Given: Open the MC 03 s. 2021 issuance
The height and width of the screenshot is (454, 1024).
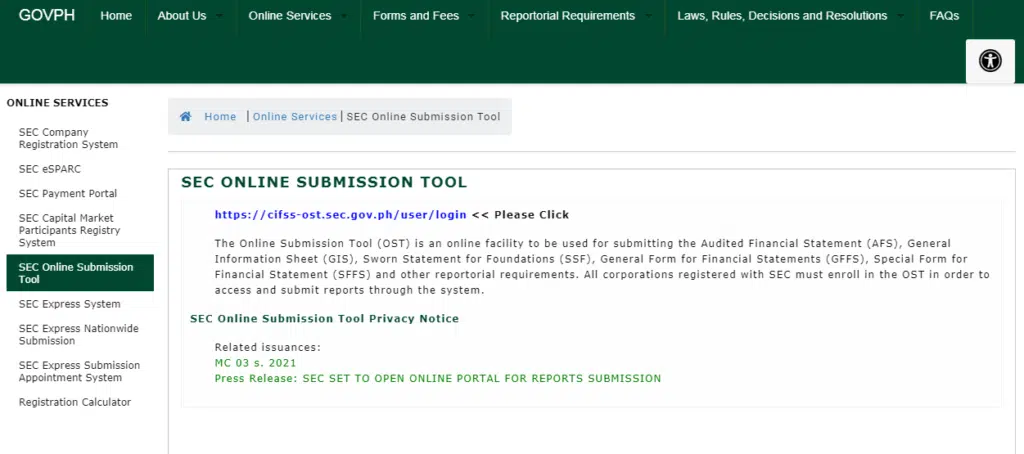Looking at the screenshot, I should point(255,363).
